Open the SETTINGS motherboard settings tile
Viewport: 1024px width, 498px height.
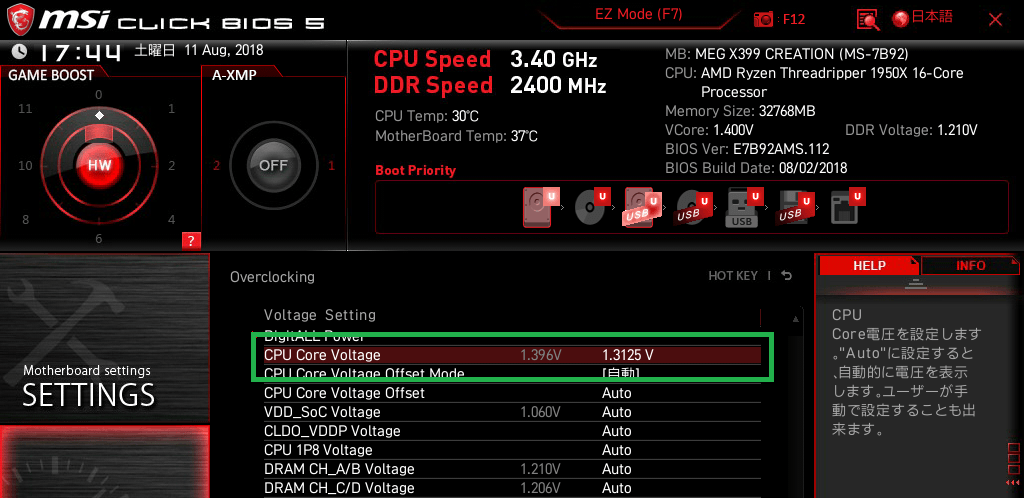[x=104, y=337]
